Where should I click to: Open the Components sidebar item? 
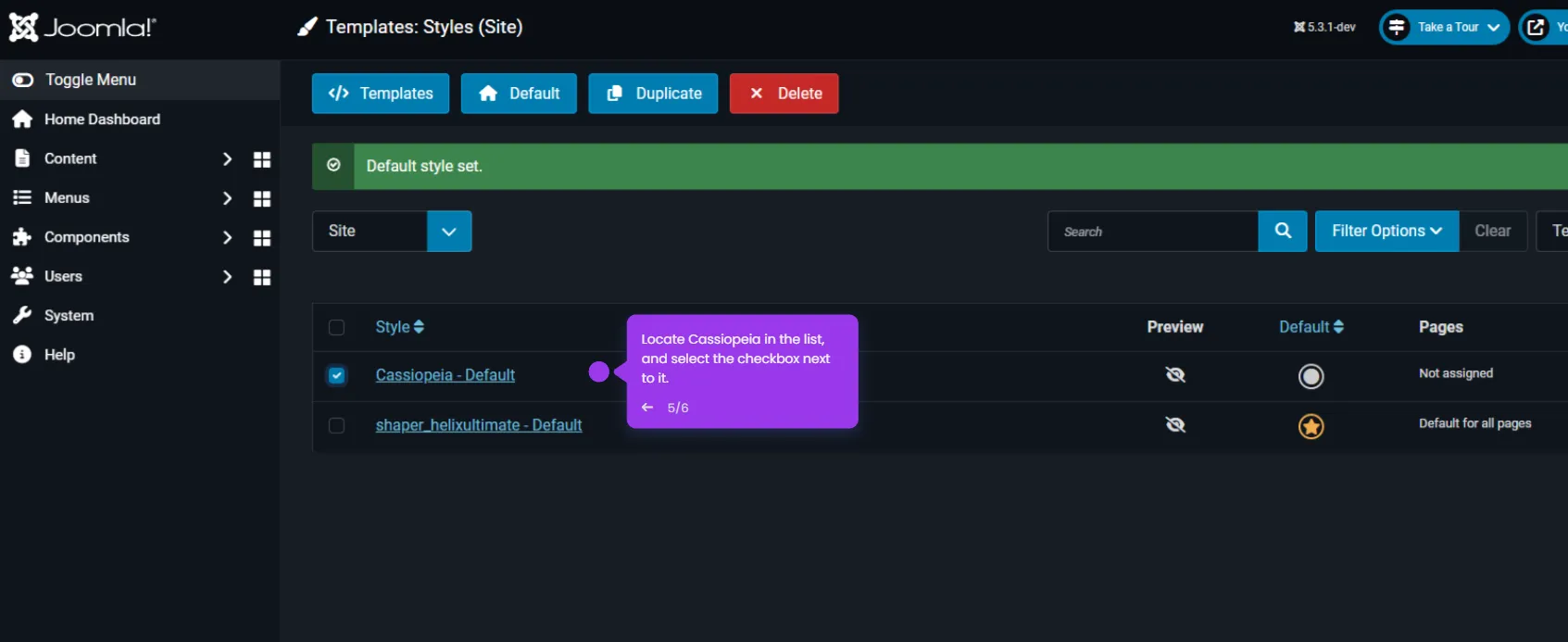[86, 237]
